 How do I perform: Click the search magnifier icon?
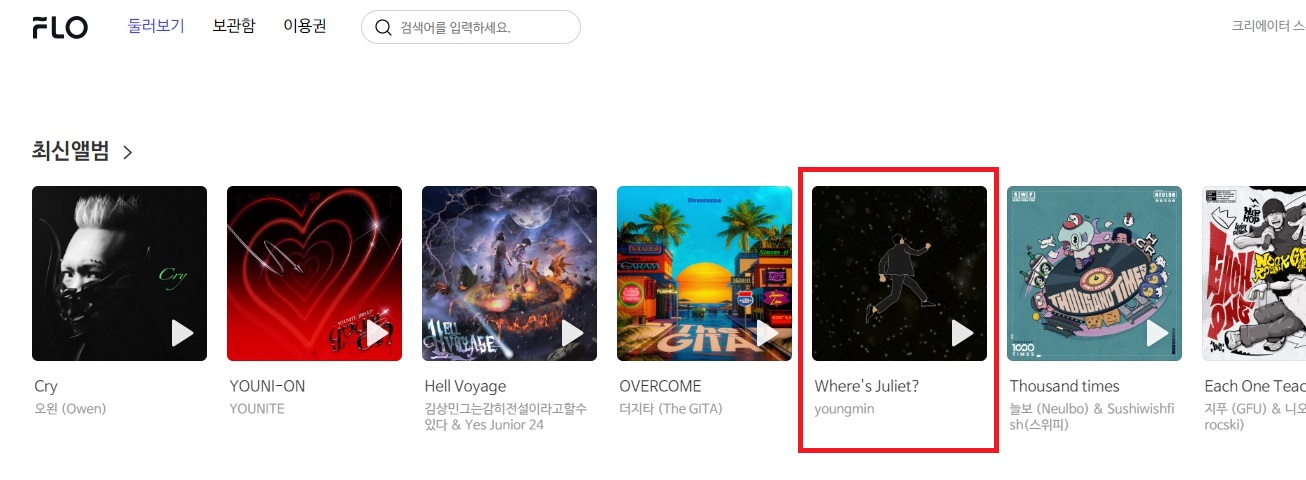point(383,27)
